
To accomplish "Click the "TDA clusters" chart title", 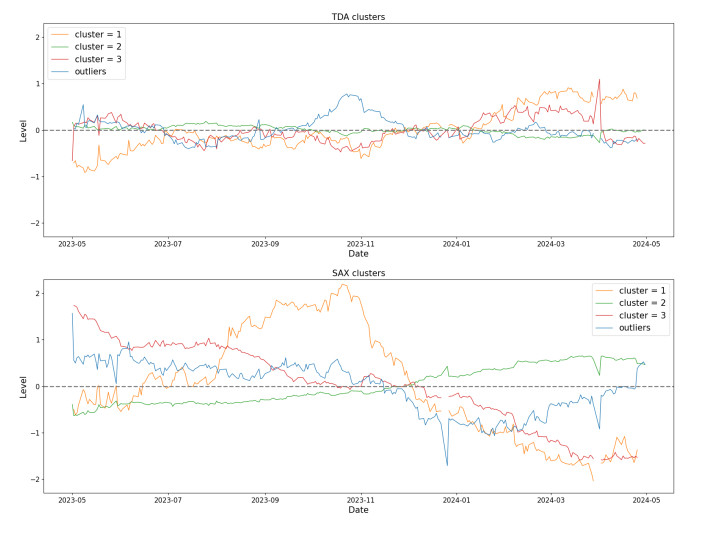I will (x=358, y=17).
